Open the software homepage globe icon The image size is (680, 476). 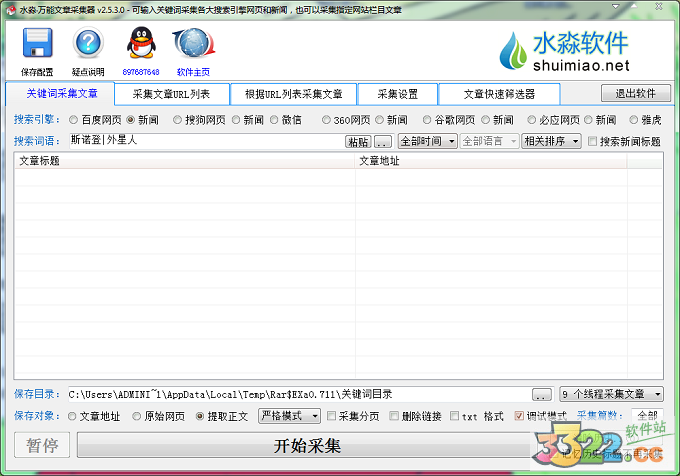tap(193, 43)
